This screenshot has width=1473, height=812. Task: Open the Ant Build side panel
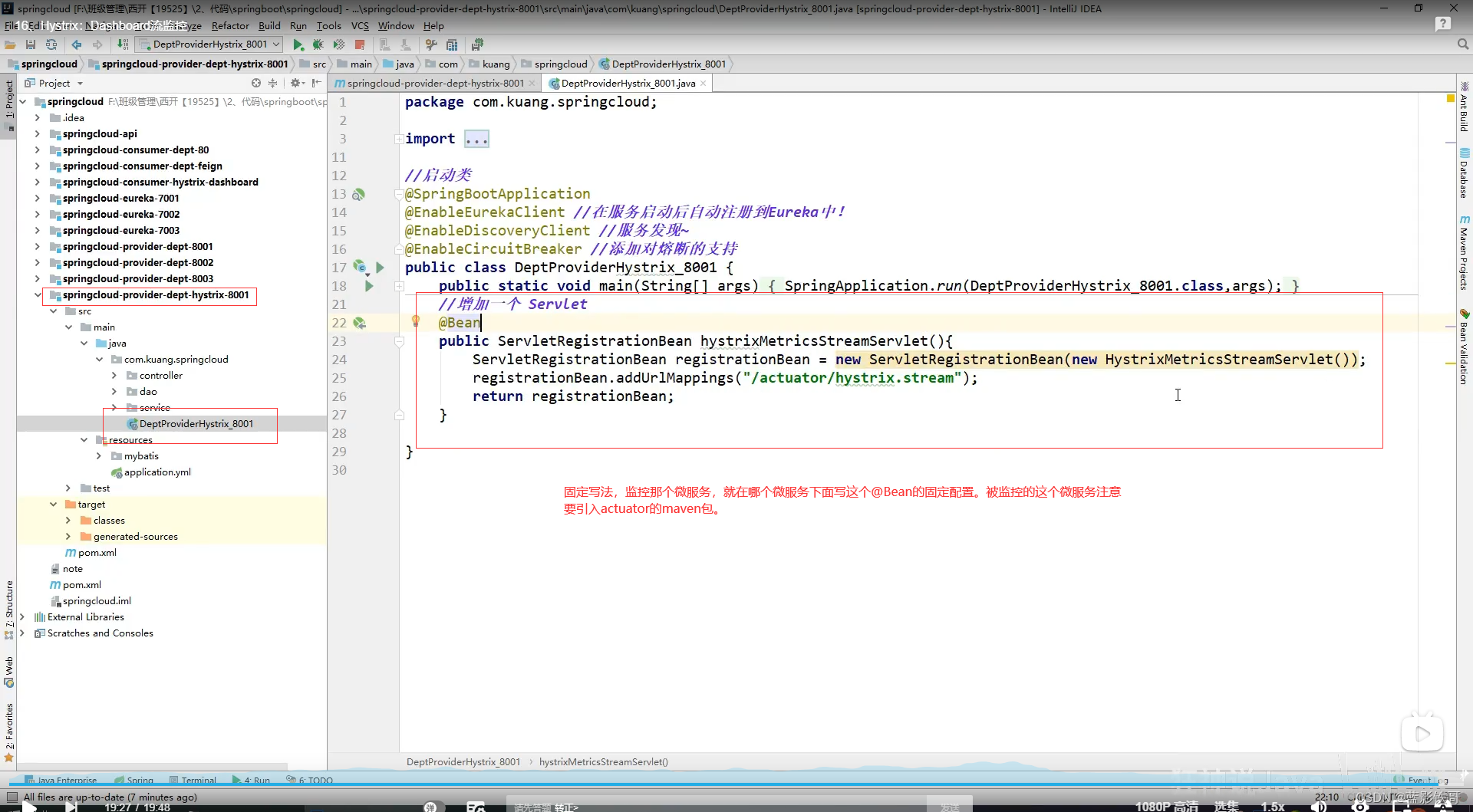click(1464, 107)
